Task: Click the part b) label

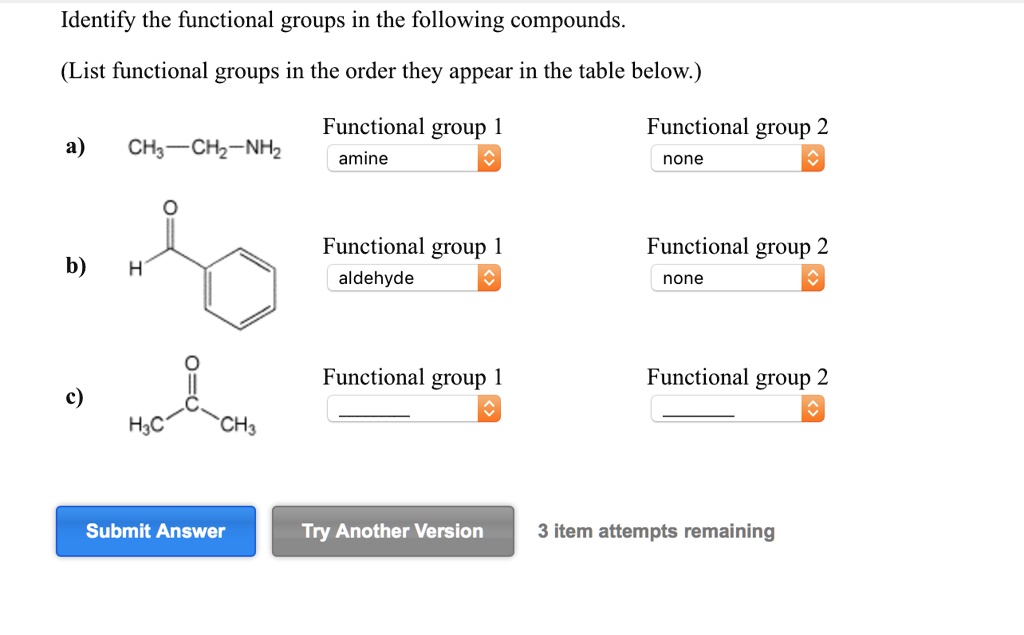Action: 73,266
